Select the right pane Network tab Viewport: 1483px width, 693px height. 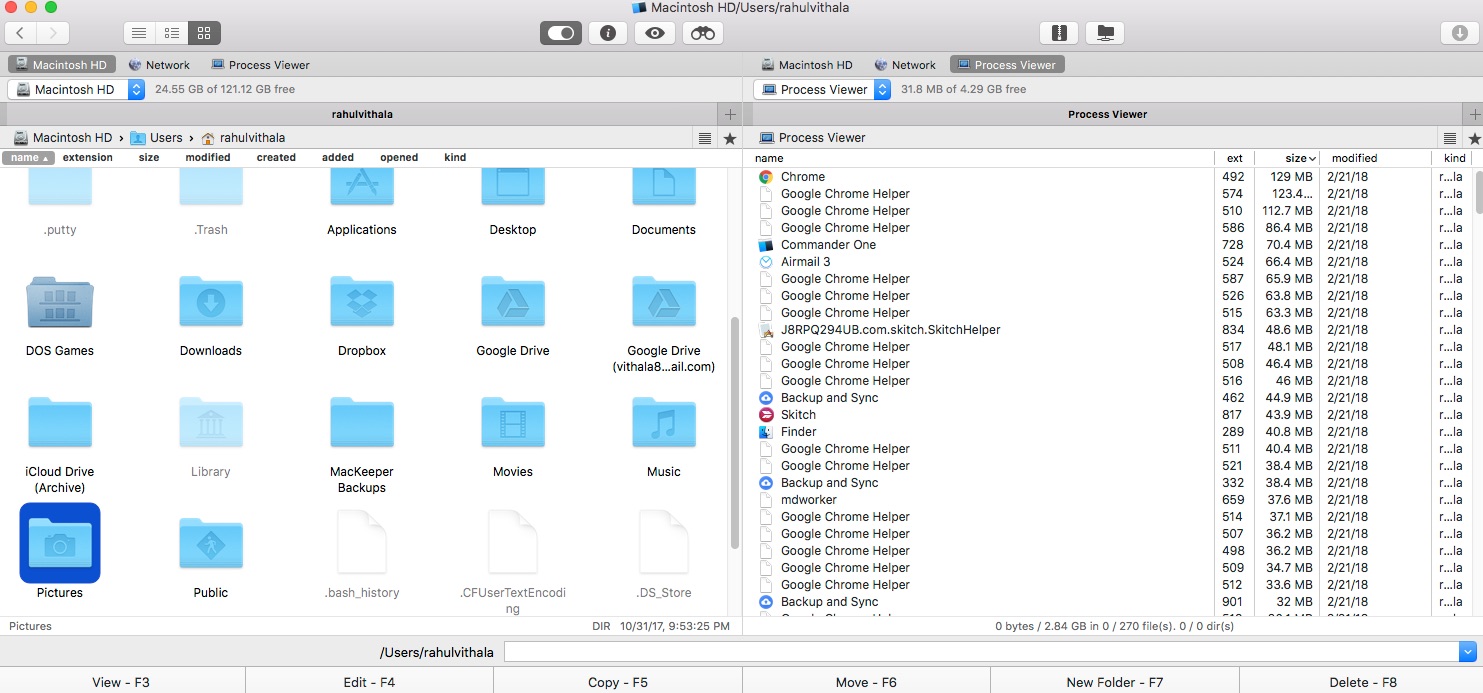pos(905,65)
